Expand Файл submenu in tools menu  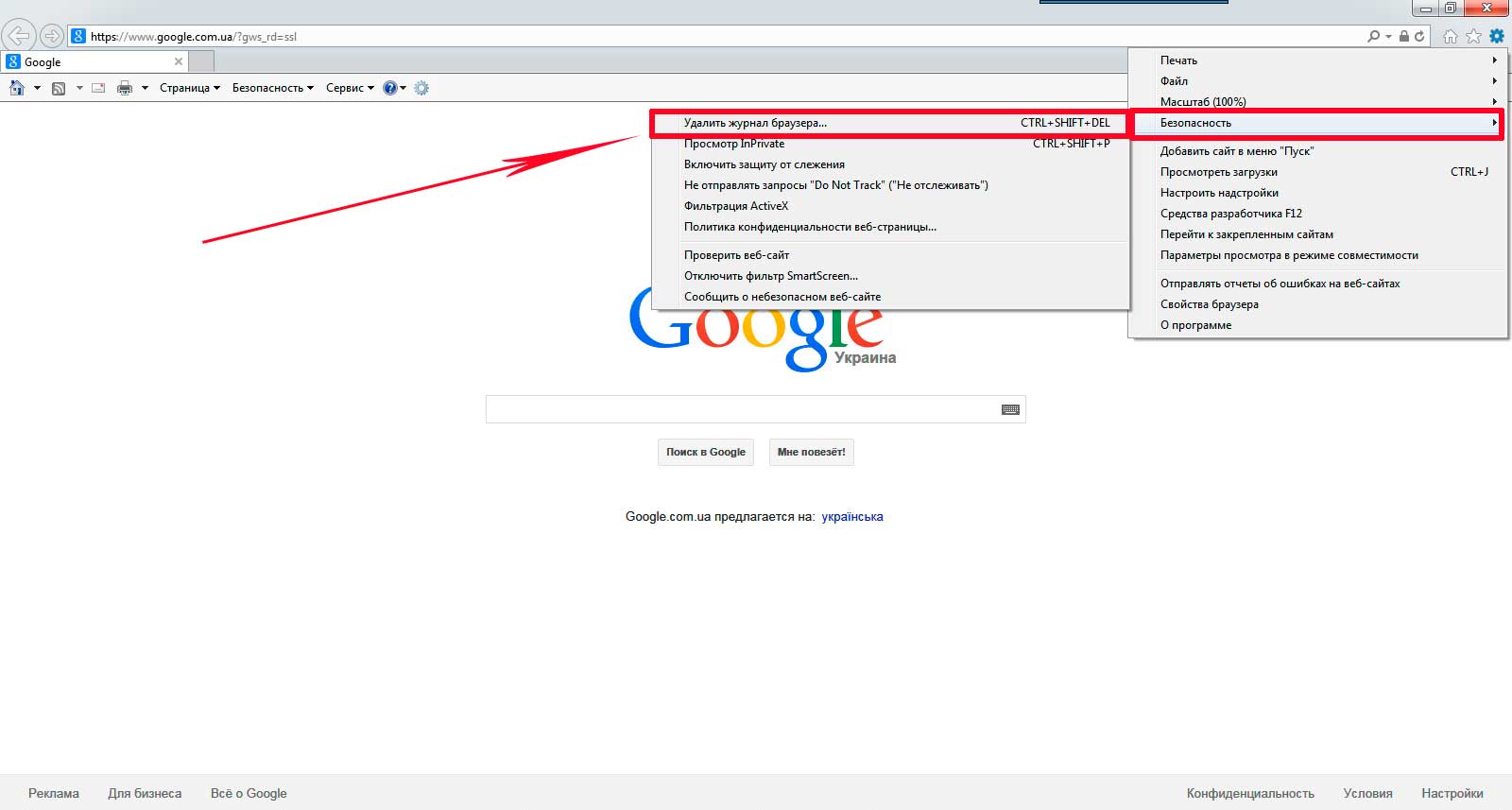(x=1318, y=80)
